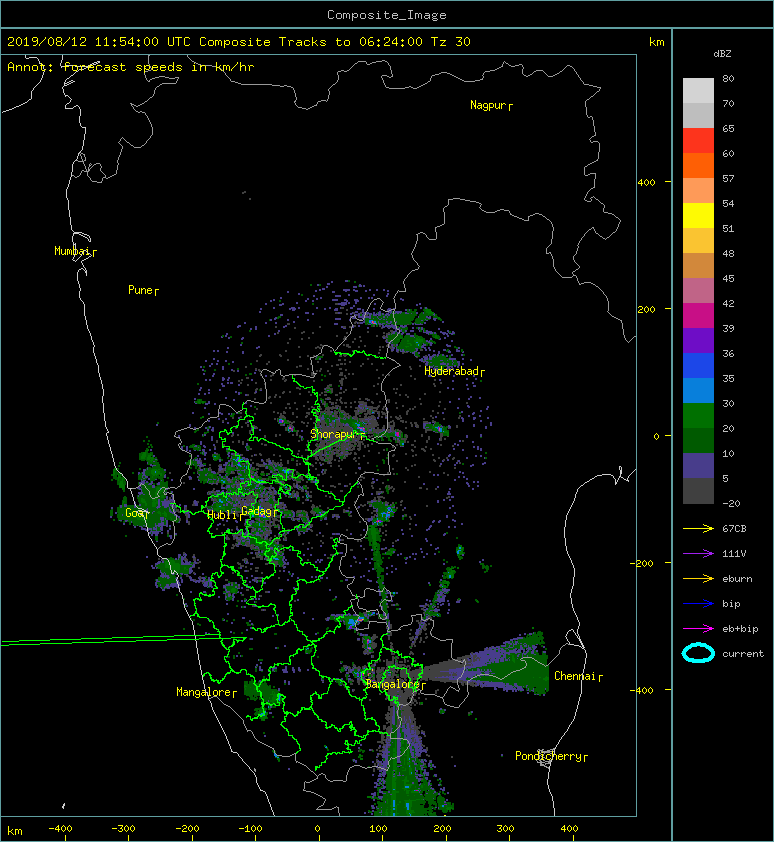Click the '300' tick on horizontal km axis

(x=505, y=829)
